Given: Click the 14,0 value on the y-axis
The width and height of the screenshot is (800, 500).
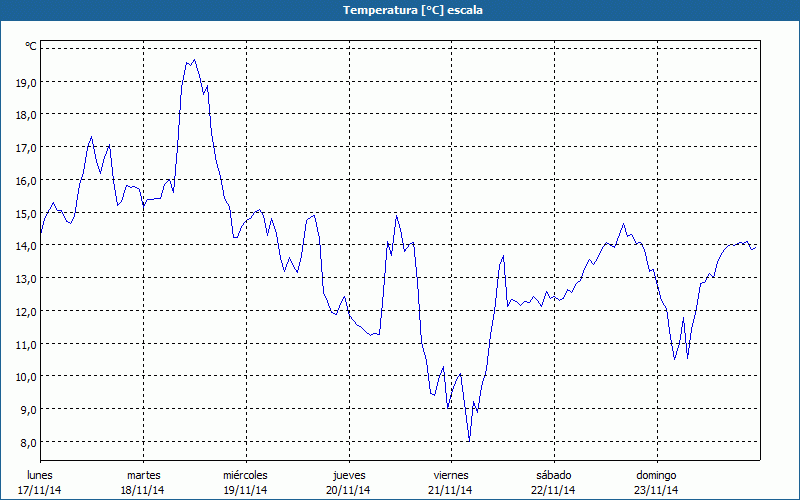Looking at the screenshot, I should (26, 246).
